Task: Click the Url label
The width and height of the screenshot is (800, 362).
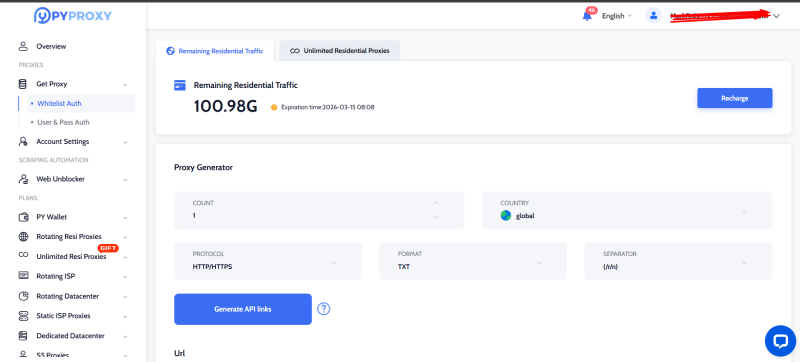Action: click(180, 353)
